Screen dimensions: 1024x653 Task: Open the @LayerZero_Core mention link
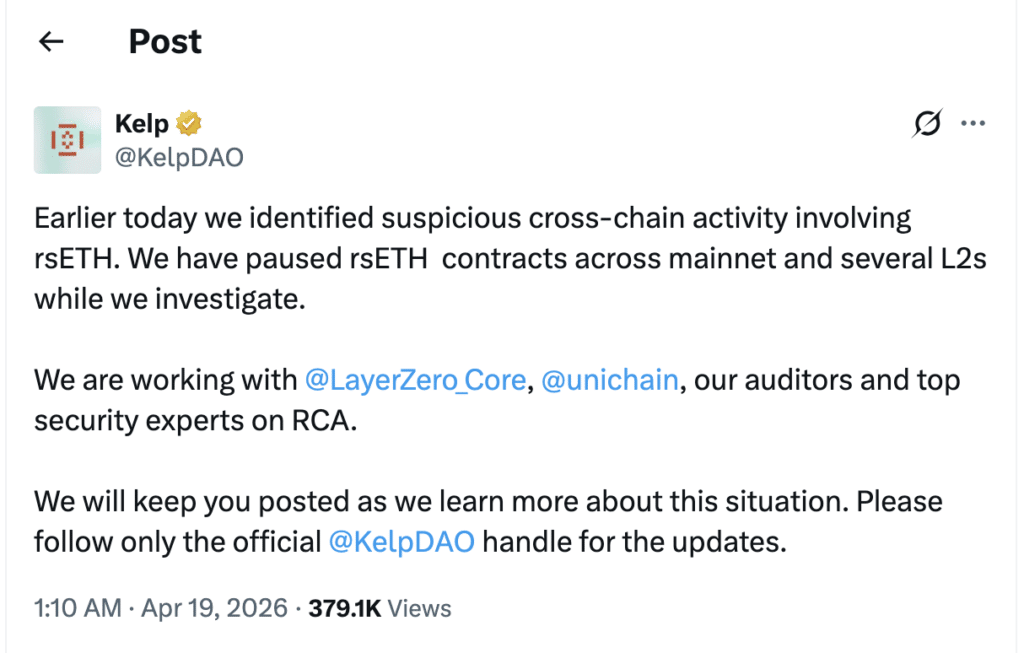(415, 380)
